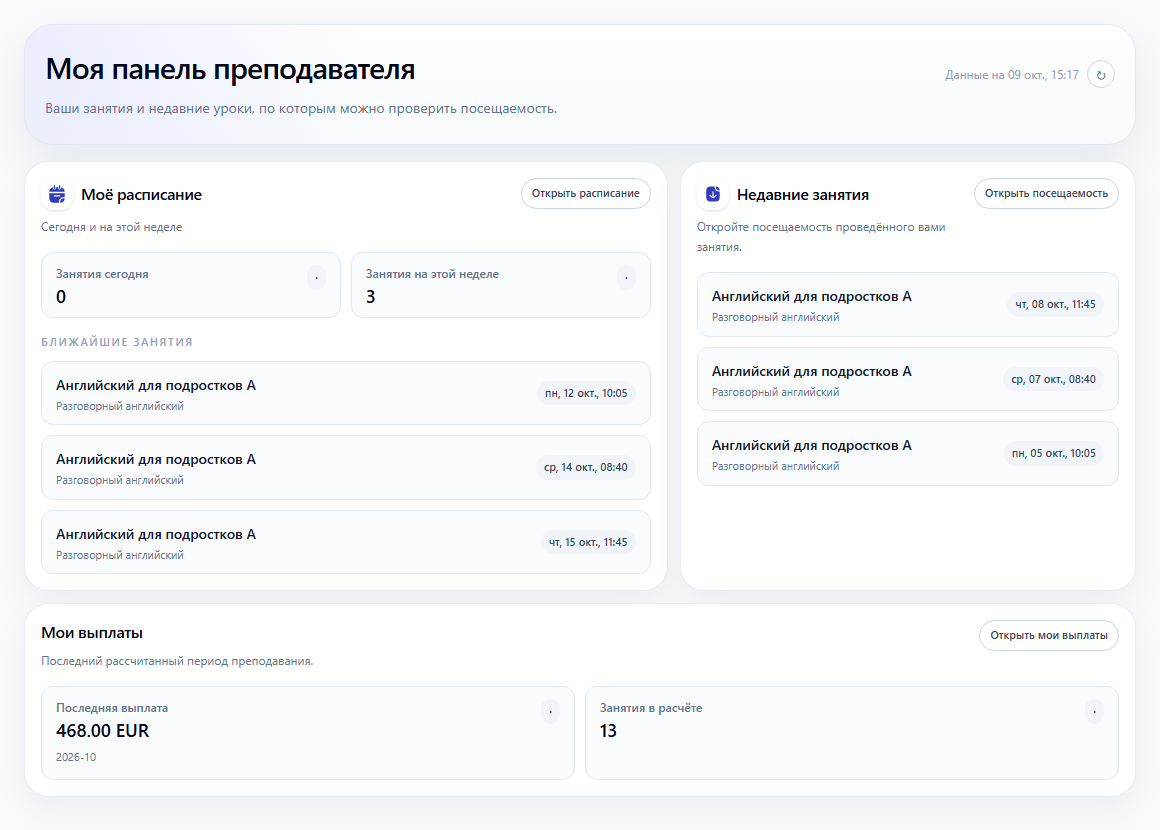
Task: Click the Последний рассчитанный период преподавания text
Action: pos(178,661)
